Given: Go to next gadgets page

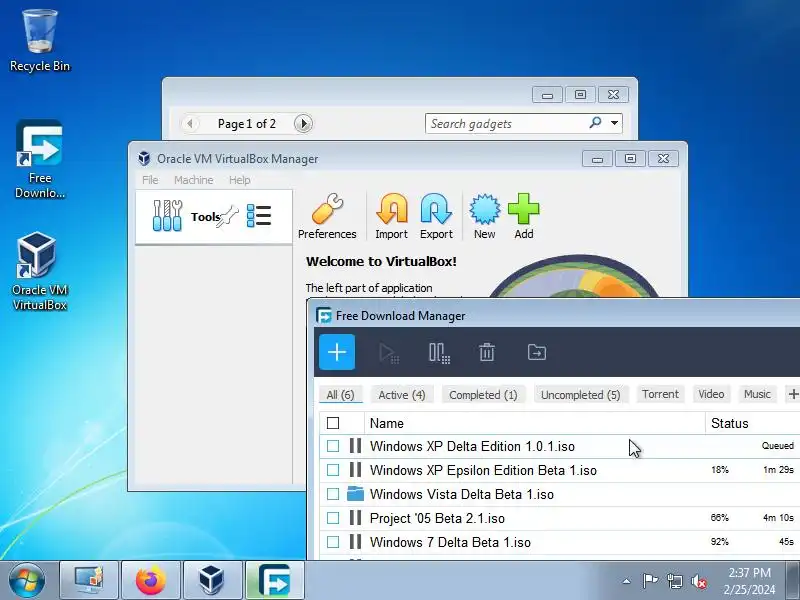Looking at the screenshot, I should [303, 123].
